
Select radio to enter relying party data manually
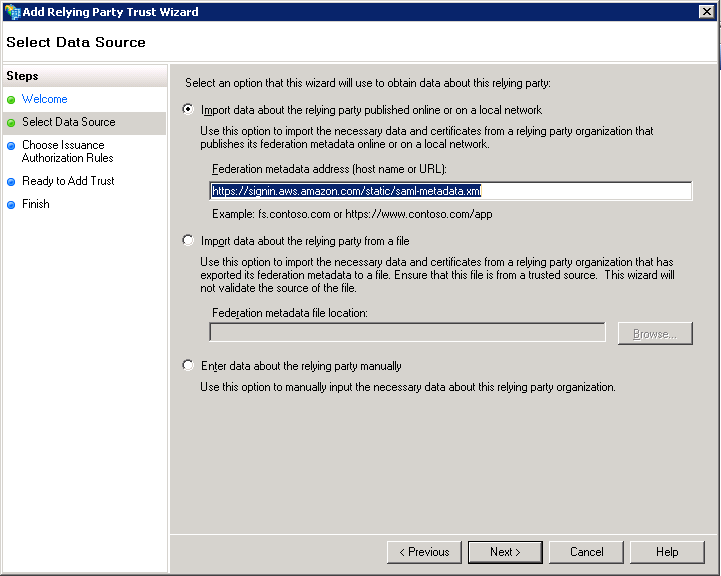click(x=188, y=365)
